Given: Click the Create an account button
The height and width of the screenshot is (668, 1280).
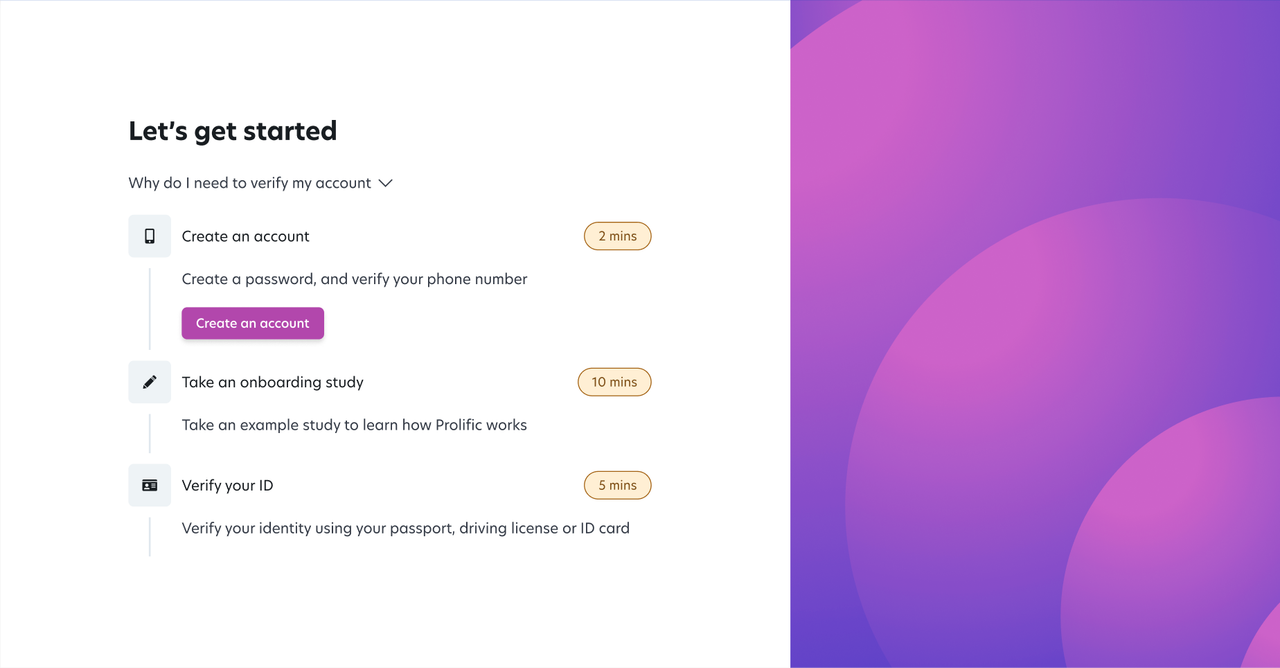Looking at the screenshot, I should pos(252,323).
